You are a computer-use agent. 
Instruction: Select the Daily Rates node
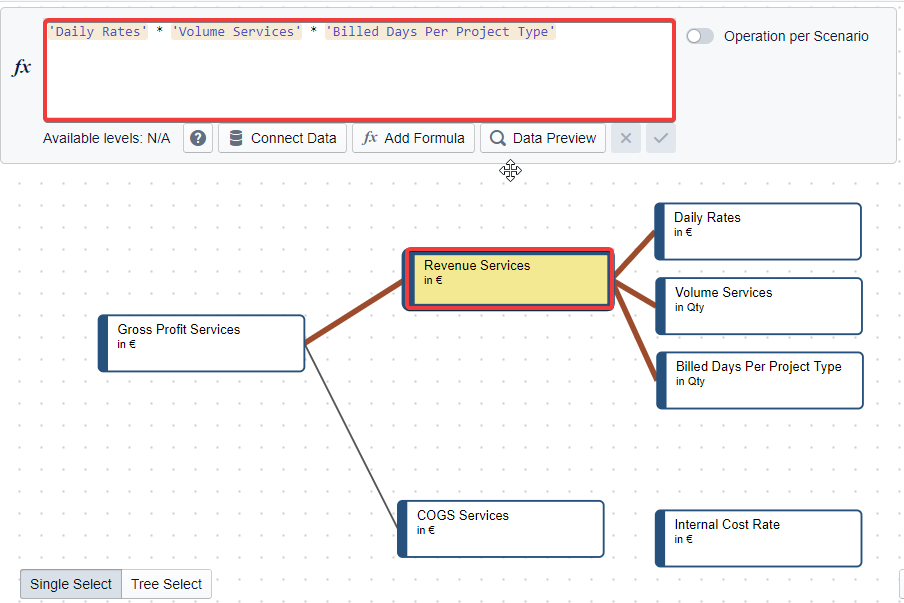(x=758, y=231)
